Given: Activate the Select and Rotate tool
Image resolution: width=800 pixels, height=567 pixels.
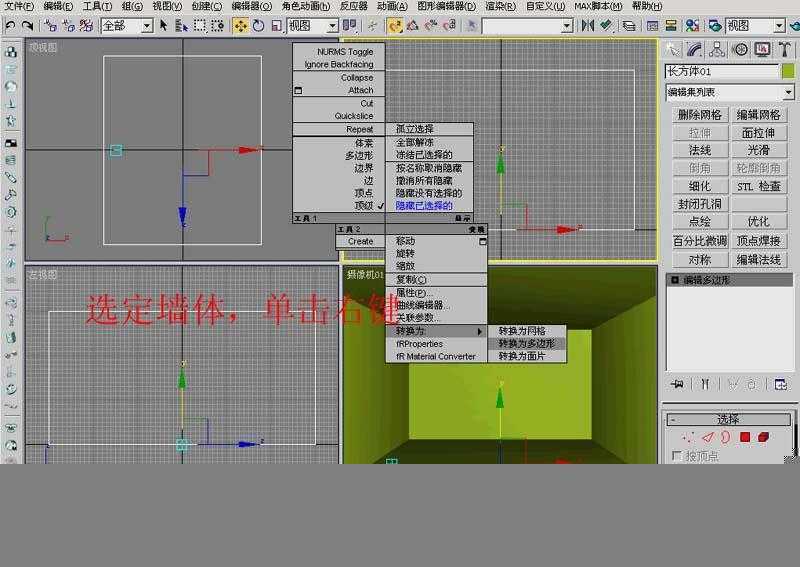Looking at the screenshot, I should click(x=259, y=25).
